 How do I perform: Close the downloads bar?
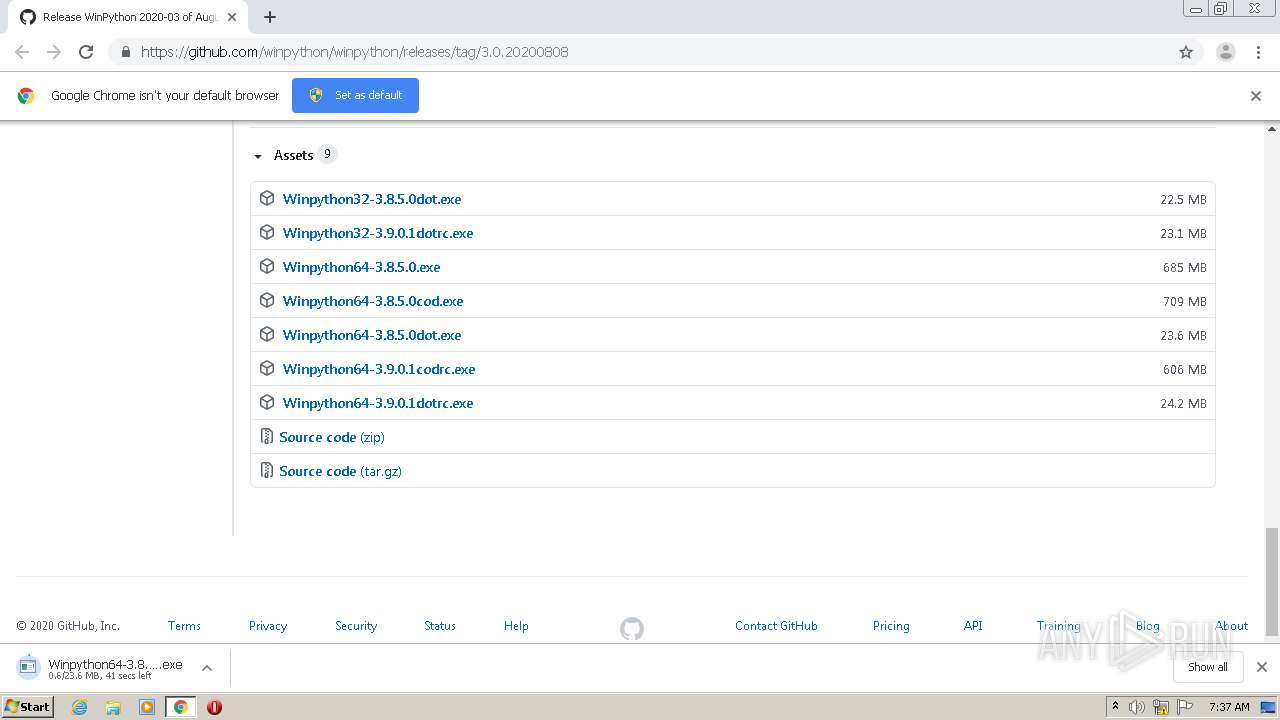coord(1262,667)
